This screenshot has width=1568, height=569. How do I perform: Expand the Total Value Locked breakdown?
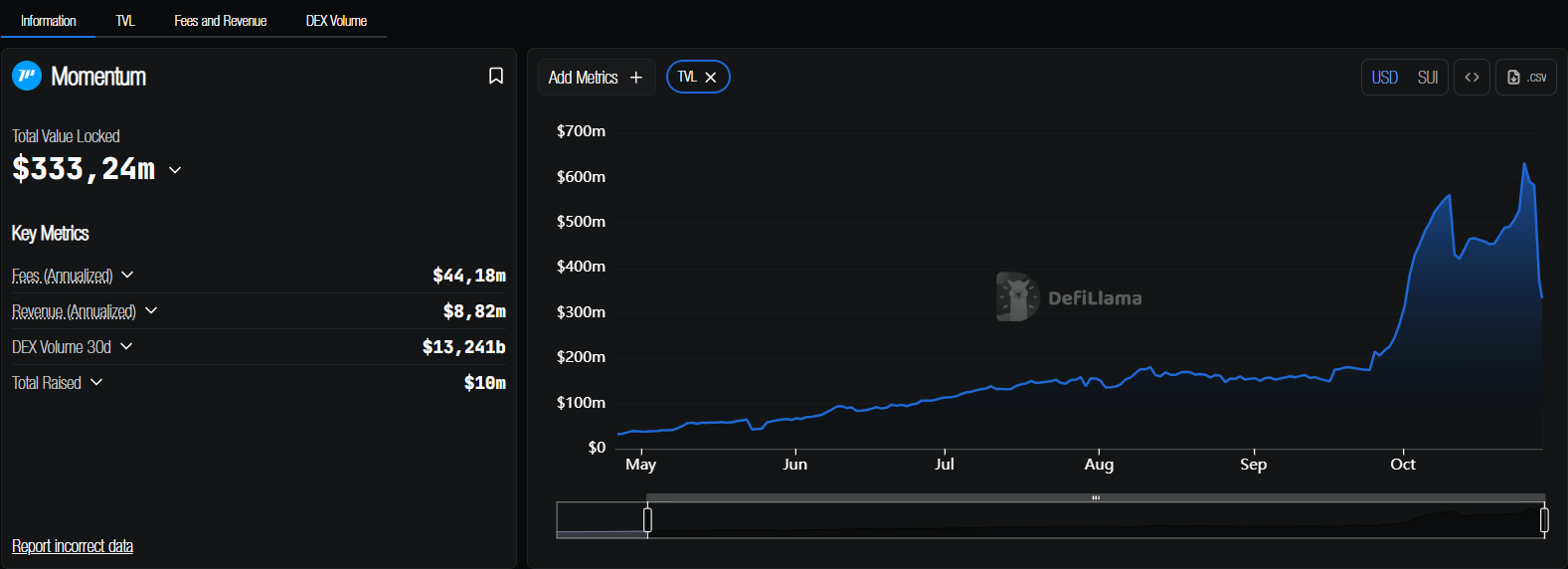pos(175,170)
